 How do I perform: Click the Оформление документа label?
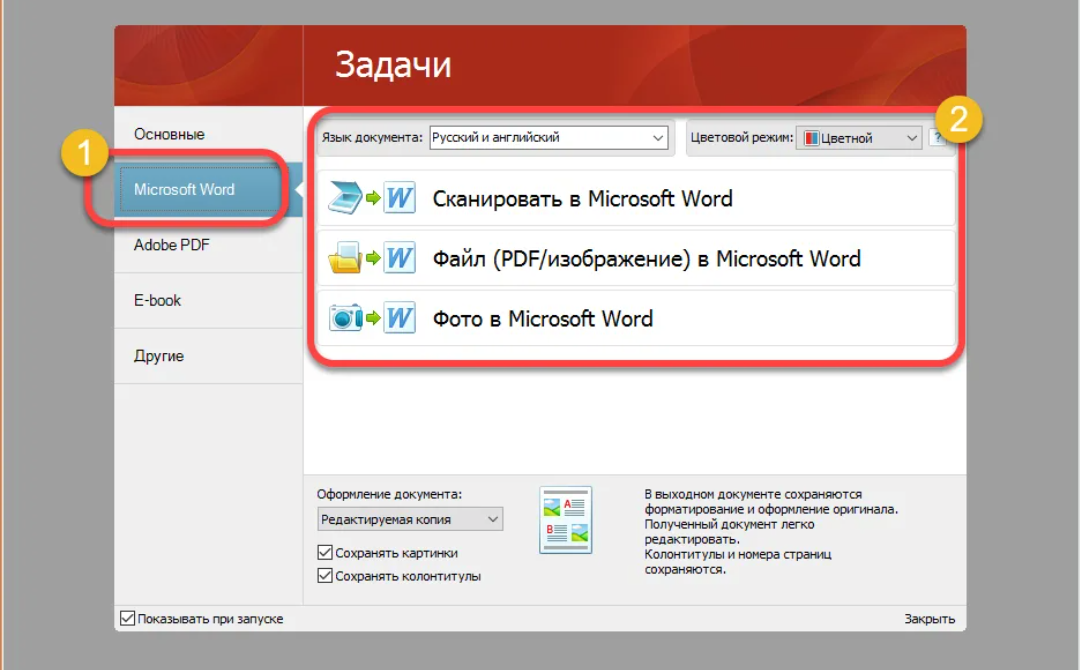coord(389,494)
